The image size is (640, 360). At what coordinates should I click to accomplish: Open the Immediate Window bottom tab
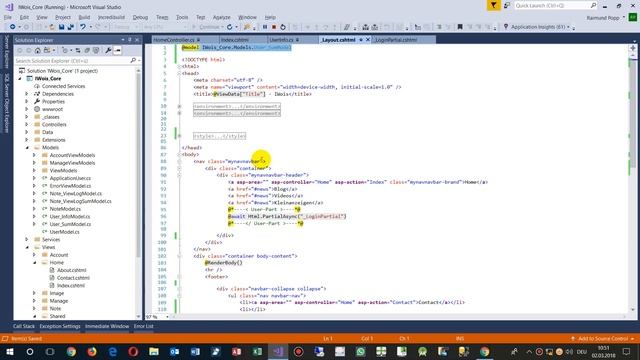tap(107, 326)
